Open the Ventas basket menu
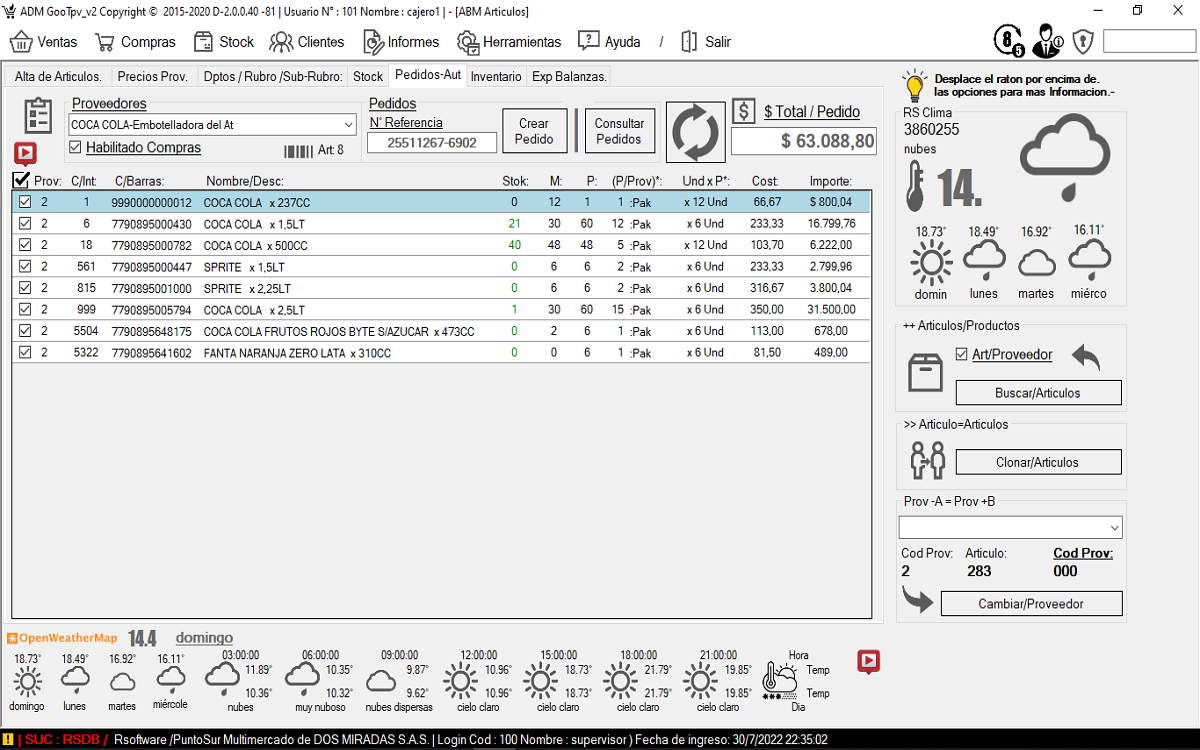This screenshot has height=750, width=1200. [x=43, y=42]
